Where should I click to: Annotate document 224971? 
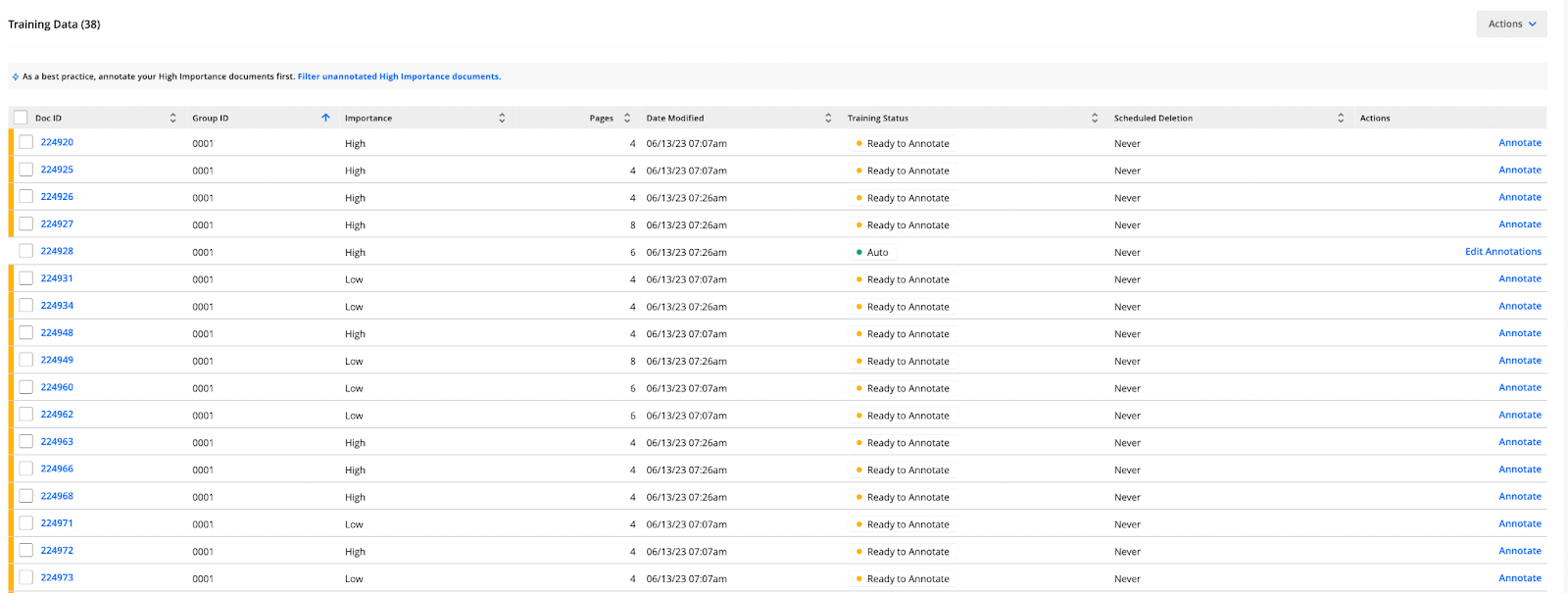[x=1520, y=524]
